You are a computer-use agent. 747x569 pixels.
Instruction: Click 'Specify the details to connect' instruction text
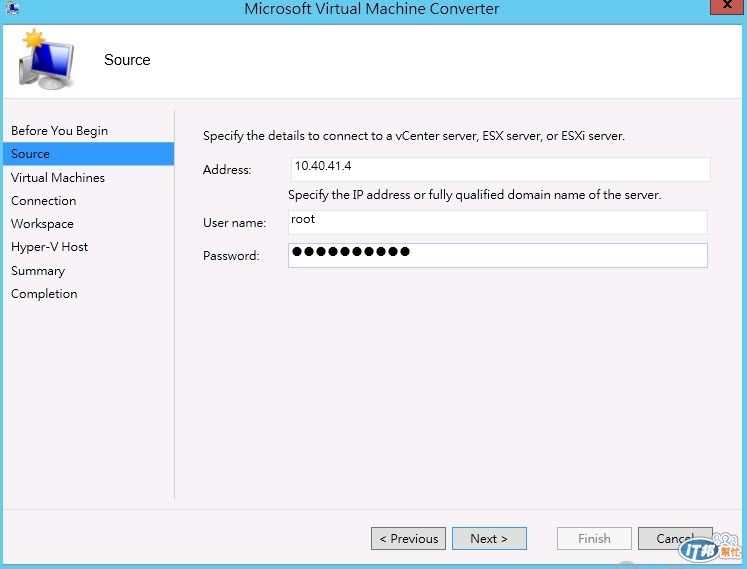414,136
